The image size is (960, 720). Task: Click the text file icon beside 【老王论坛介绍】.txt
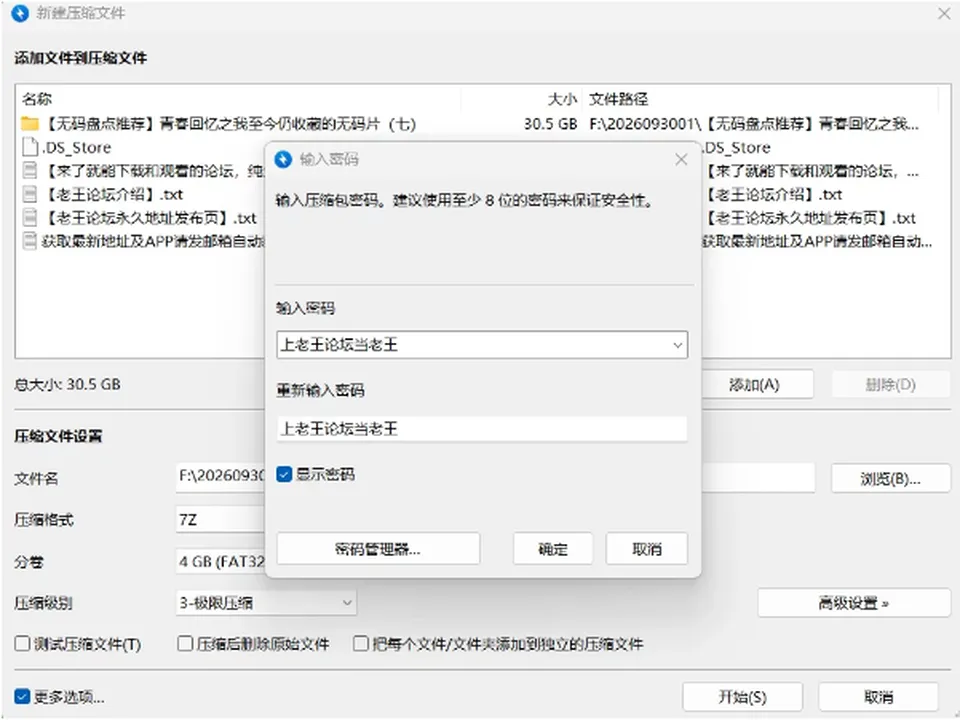29,194
